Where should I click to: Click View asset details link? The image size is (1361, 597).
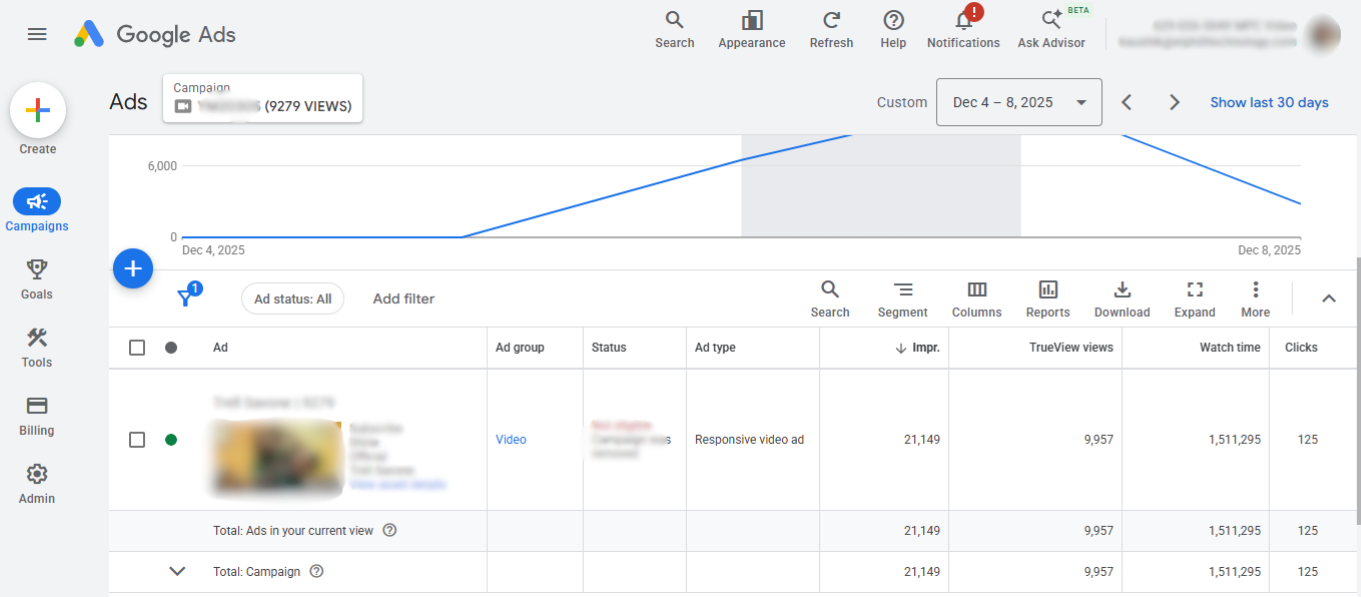pyautogui.click(x=398, y=485)
